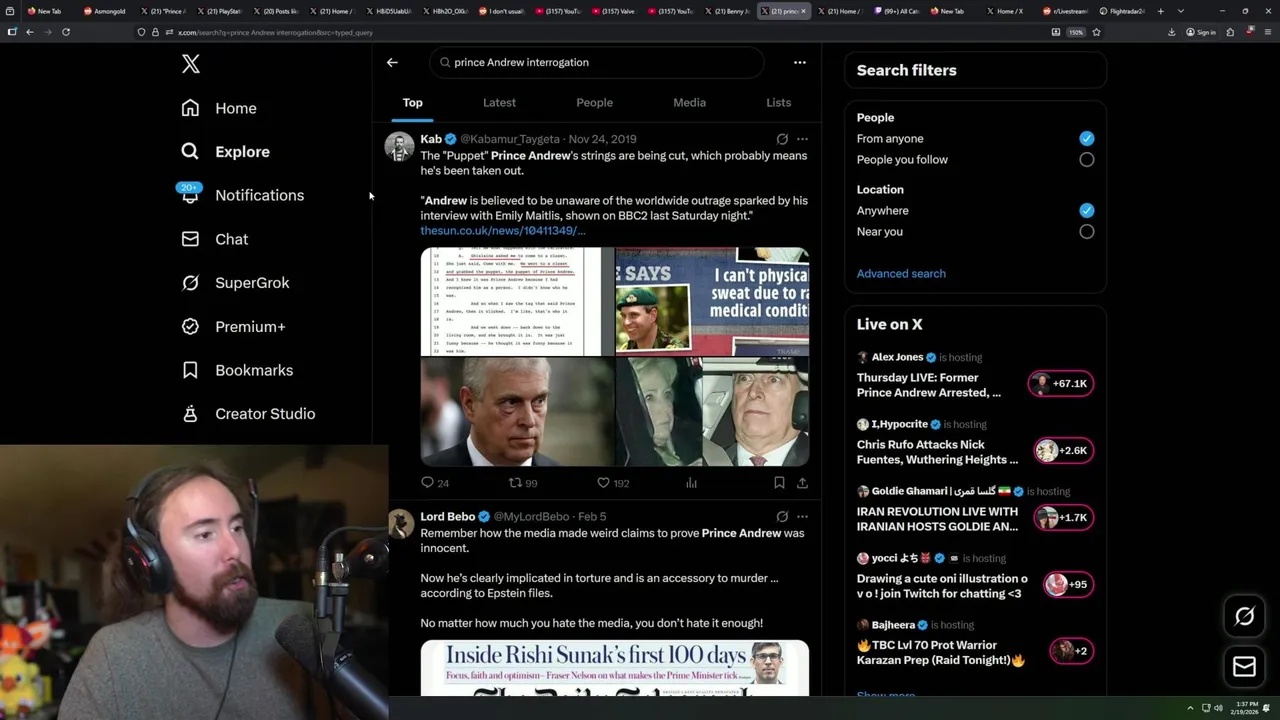Open the transcript image in Kab's post
The height and width of the screenshot is (720, 1280).
pos(517,302)
